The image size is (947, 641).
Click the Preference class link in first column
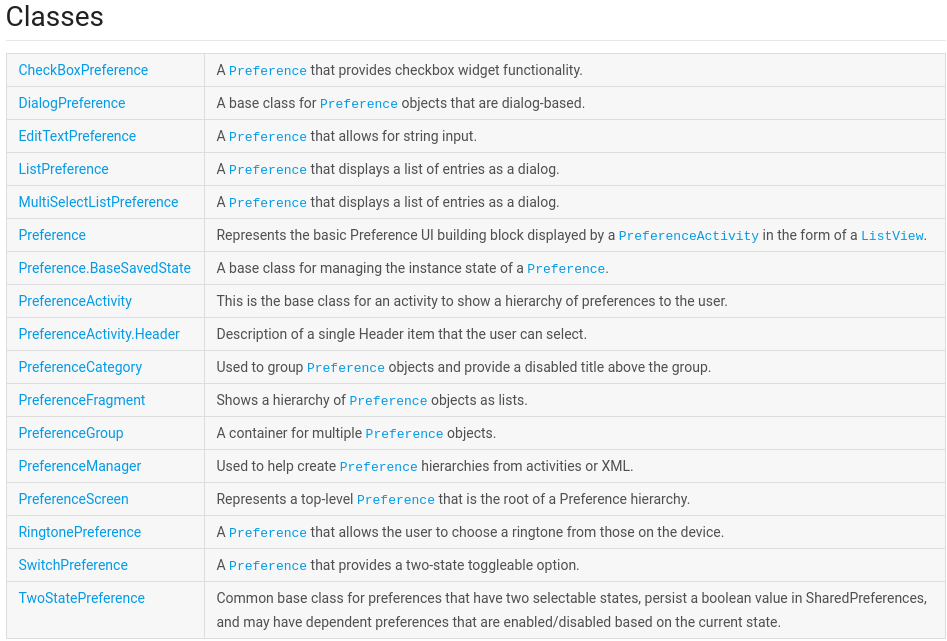pos(52,235)
